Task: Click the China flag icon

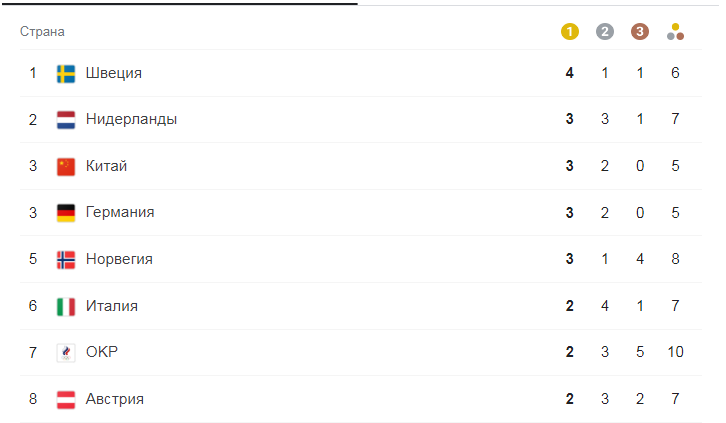Action: click(x=66, y=167)
